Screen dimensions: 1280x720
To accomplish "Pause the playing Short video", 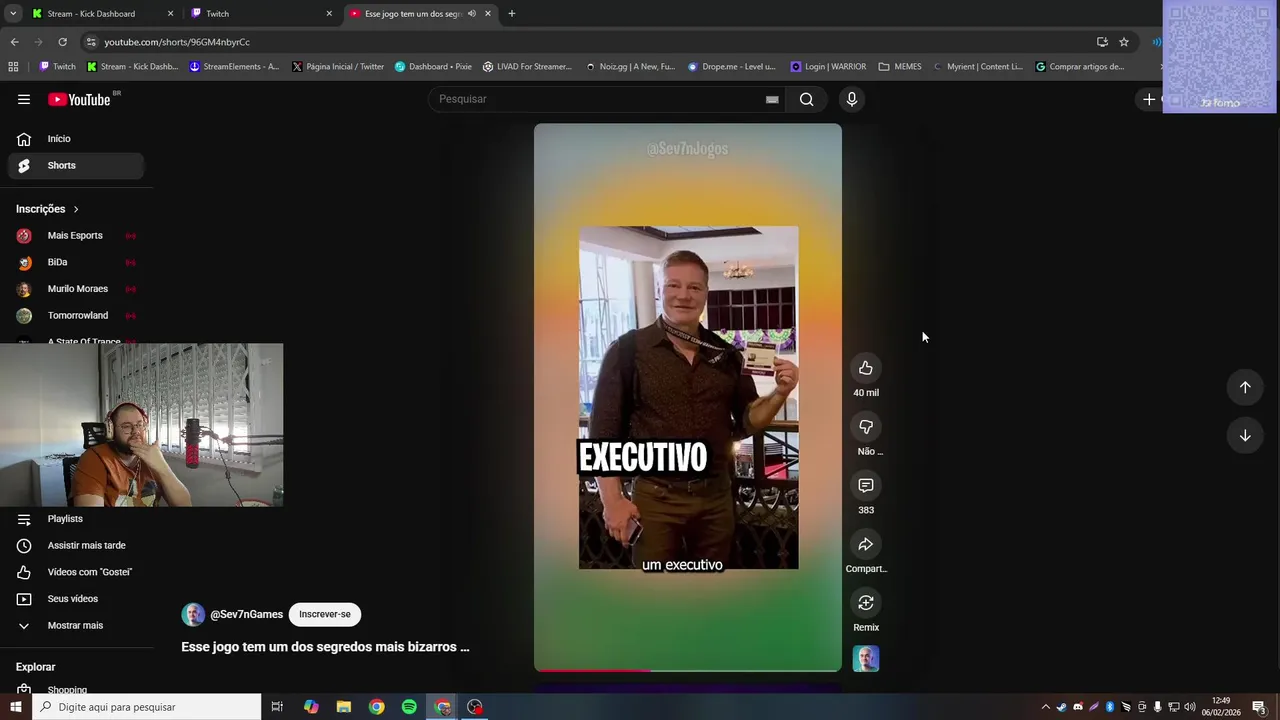I will click(688, 397).
